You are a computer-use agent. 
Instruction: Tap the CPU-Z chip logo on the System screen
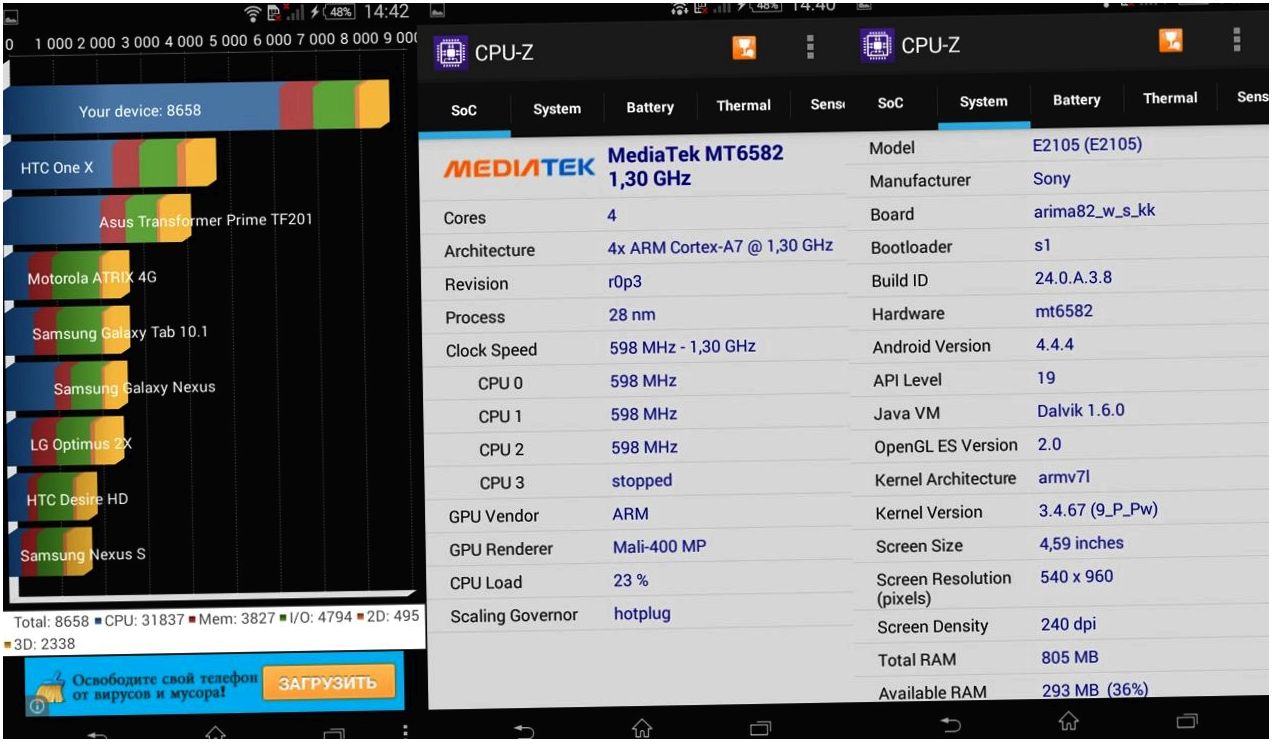878,45
